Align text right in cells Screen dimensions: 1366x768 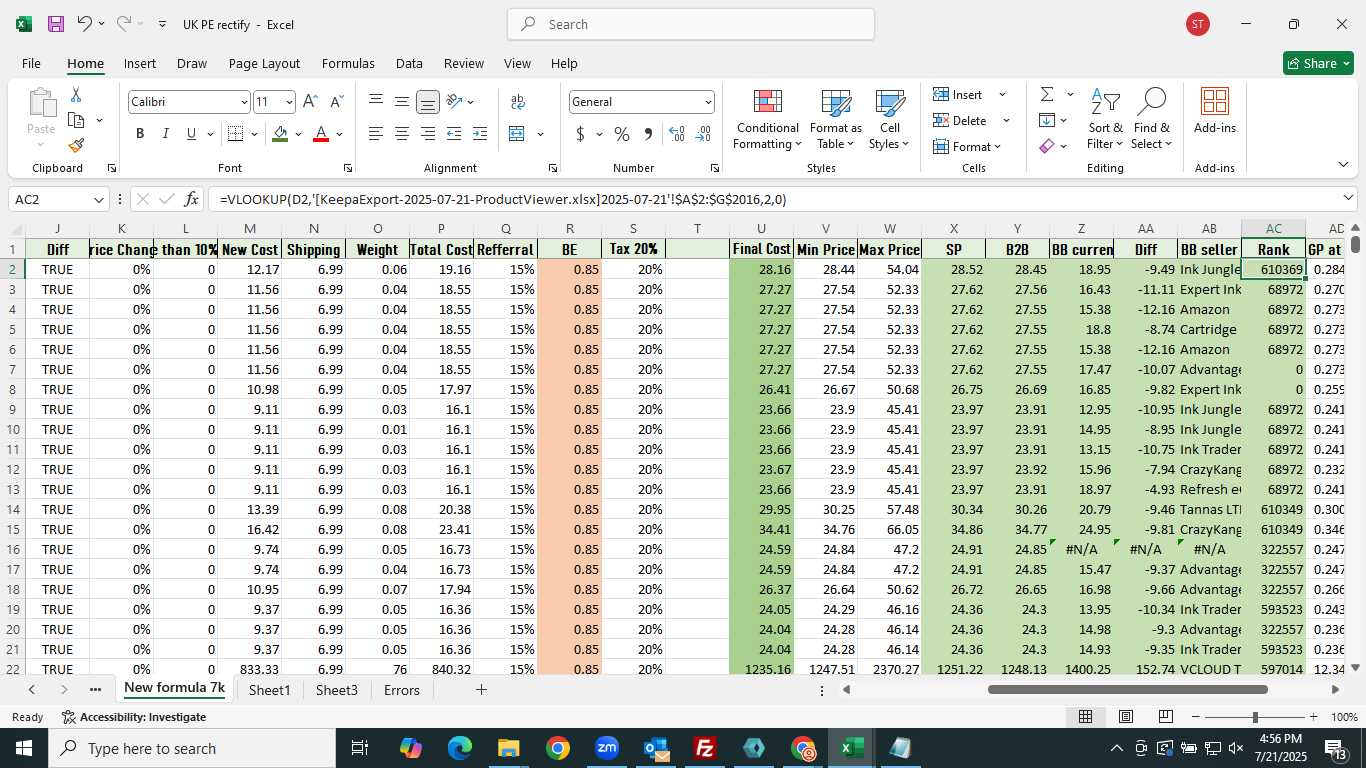[428, 134]
